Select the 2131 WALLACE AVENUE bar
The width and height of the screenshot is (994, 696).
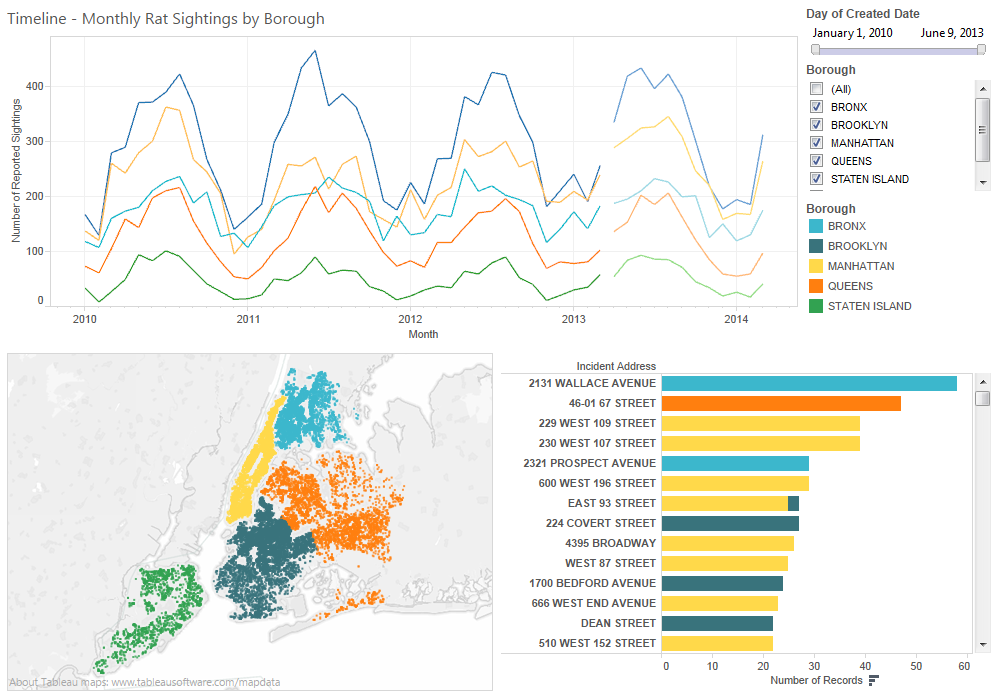point(809,383)
